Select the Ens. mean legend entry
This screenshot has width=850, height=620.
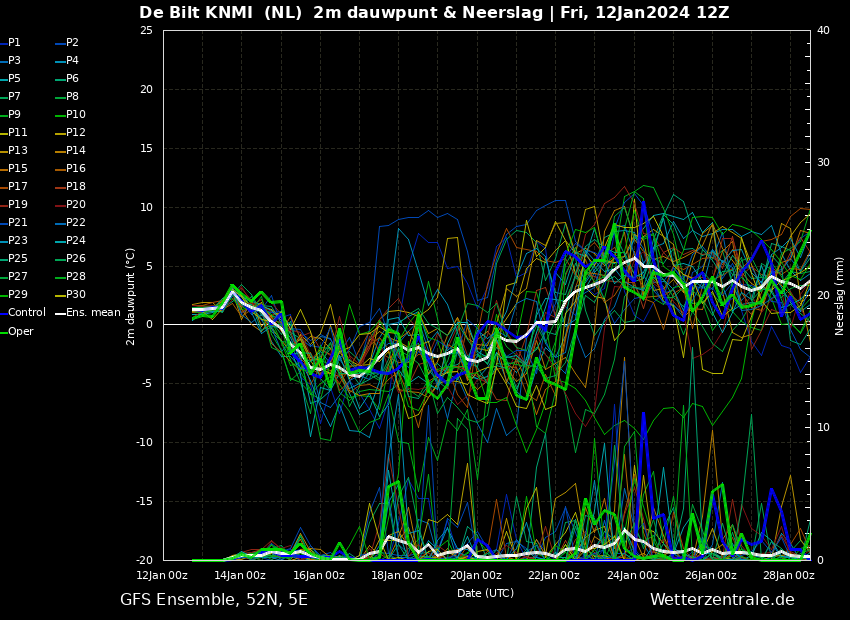[x=88, y=312]
